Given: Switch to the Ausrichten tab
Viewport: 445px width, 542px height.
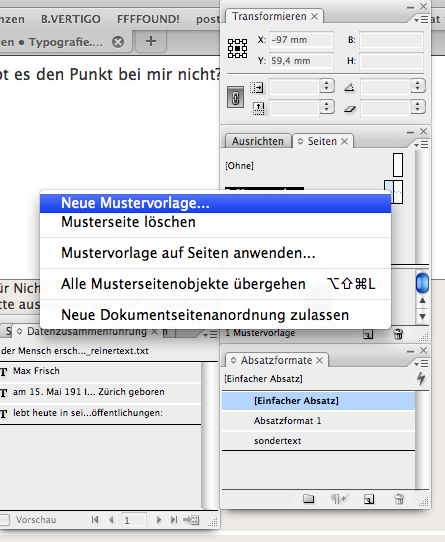Looking at the screenshot, I should point(258,141).
